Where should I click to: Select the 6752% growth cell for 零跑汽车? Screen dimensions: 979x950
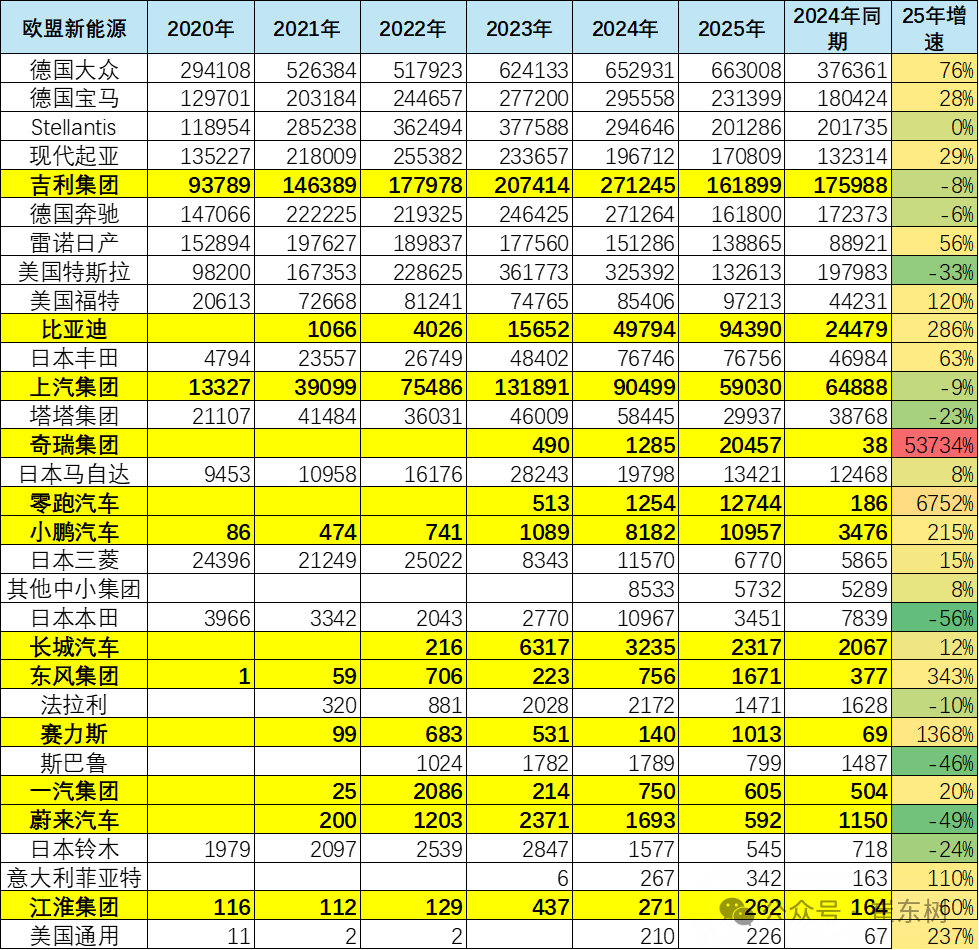pyautogui.click(x=935, y=502)
